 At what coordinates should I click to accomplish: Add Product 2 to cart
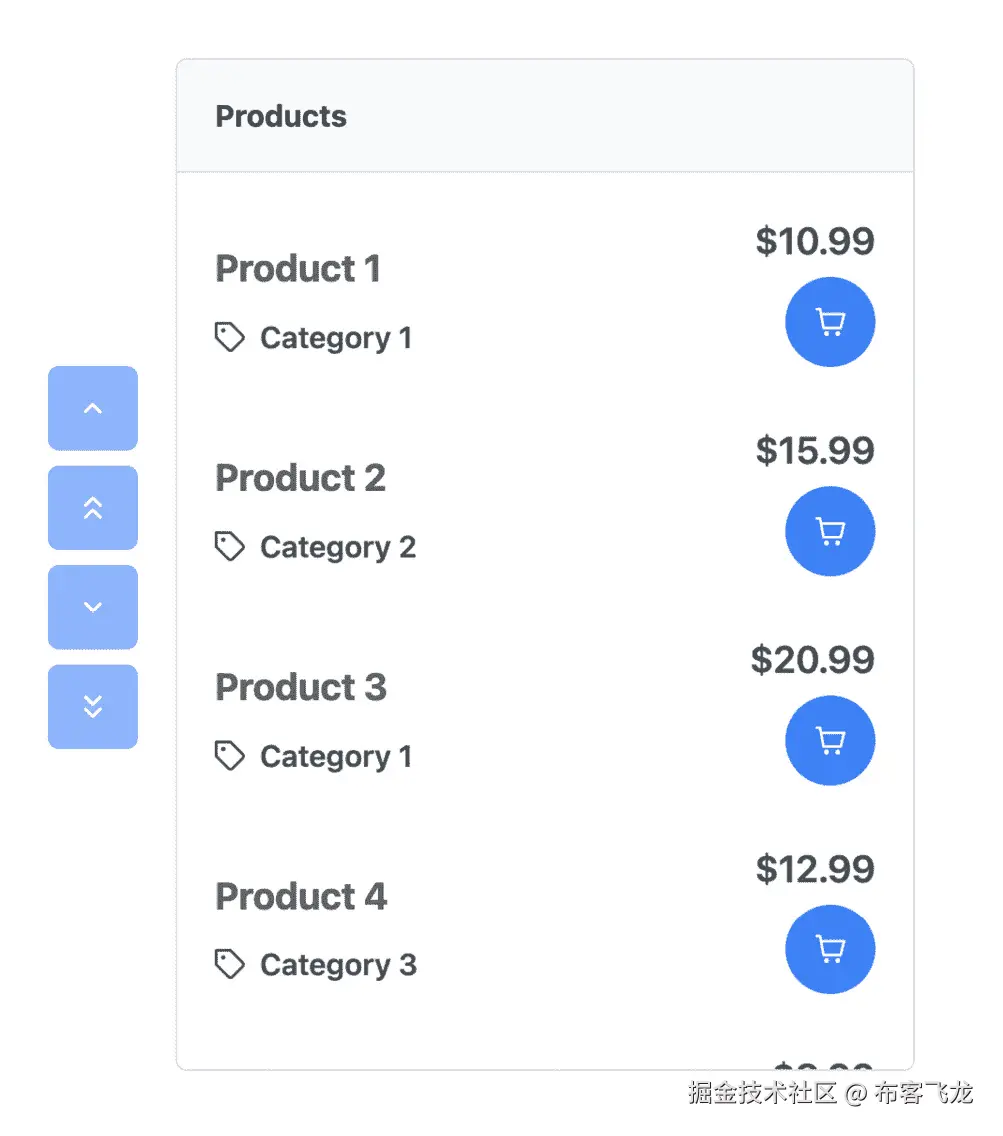(x=830, y=531)
